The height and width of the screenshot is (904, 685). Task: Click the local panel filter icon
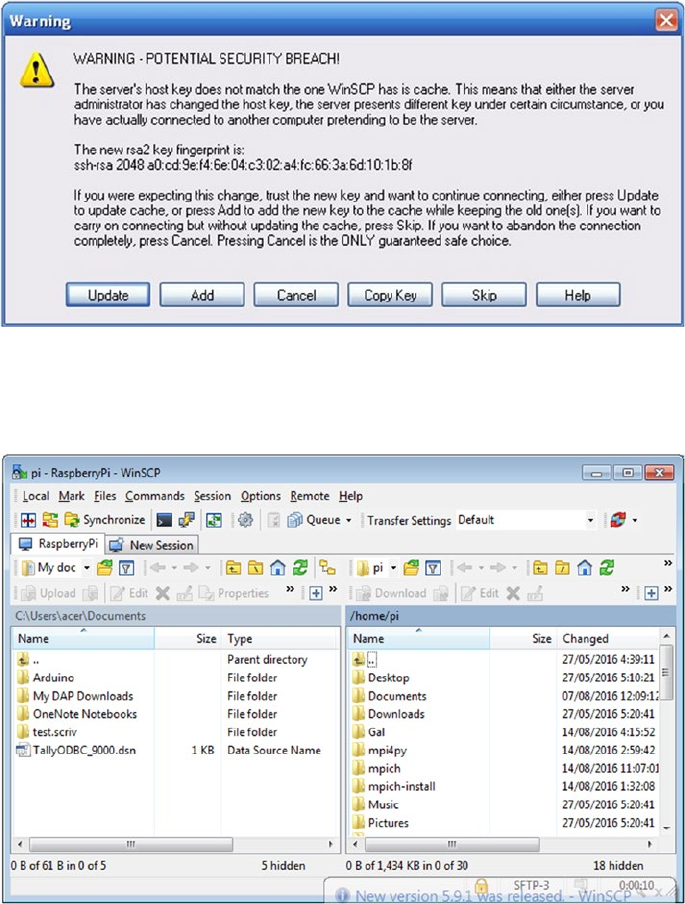(x=126, y=568)
